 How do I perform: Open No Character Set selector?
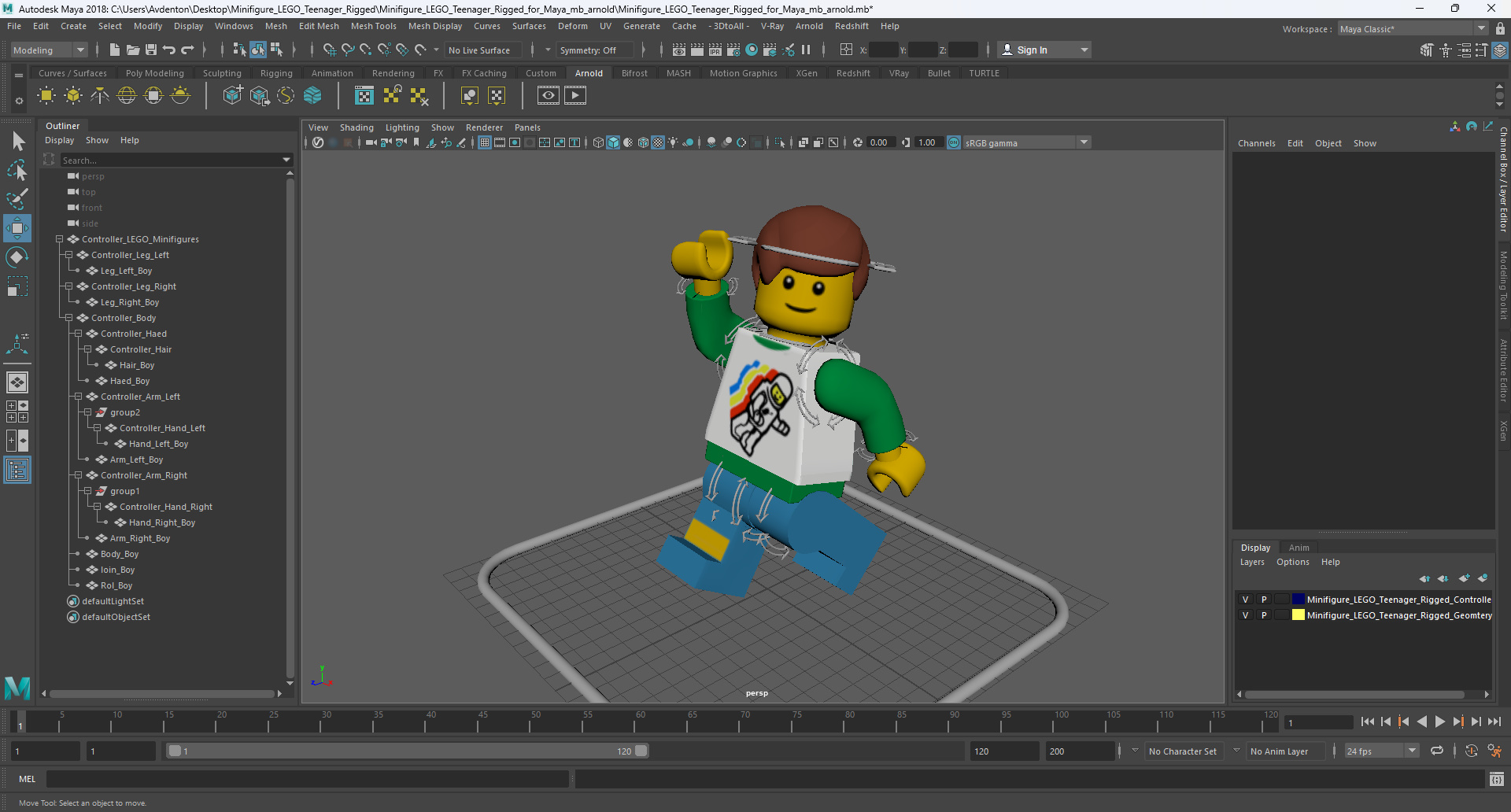(x=1183, y=751)
